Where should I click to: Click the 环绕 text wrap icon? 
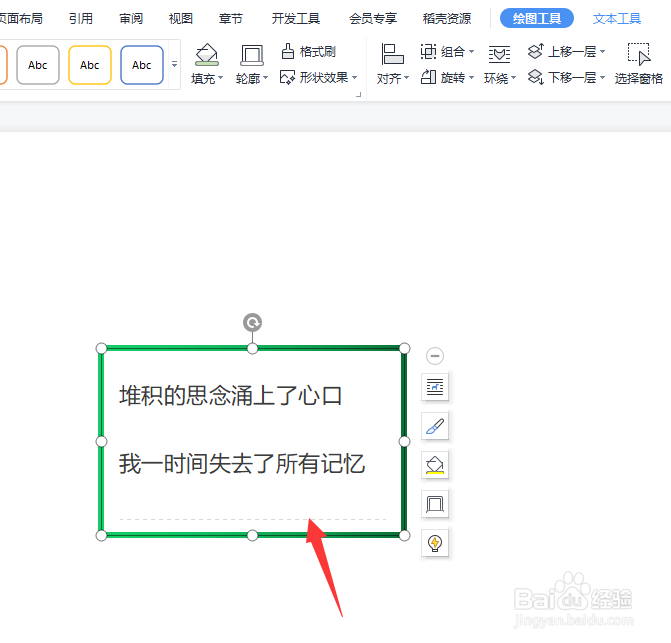(x=499, y=55)
